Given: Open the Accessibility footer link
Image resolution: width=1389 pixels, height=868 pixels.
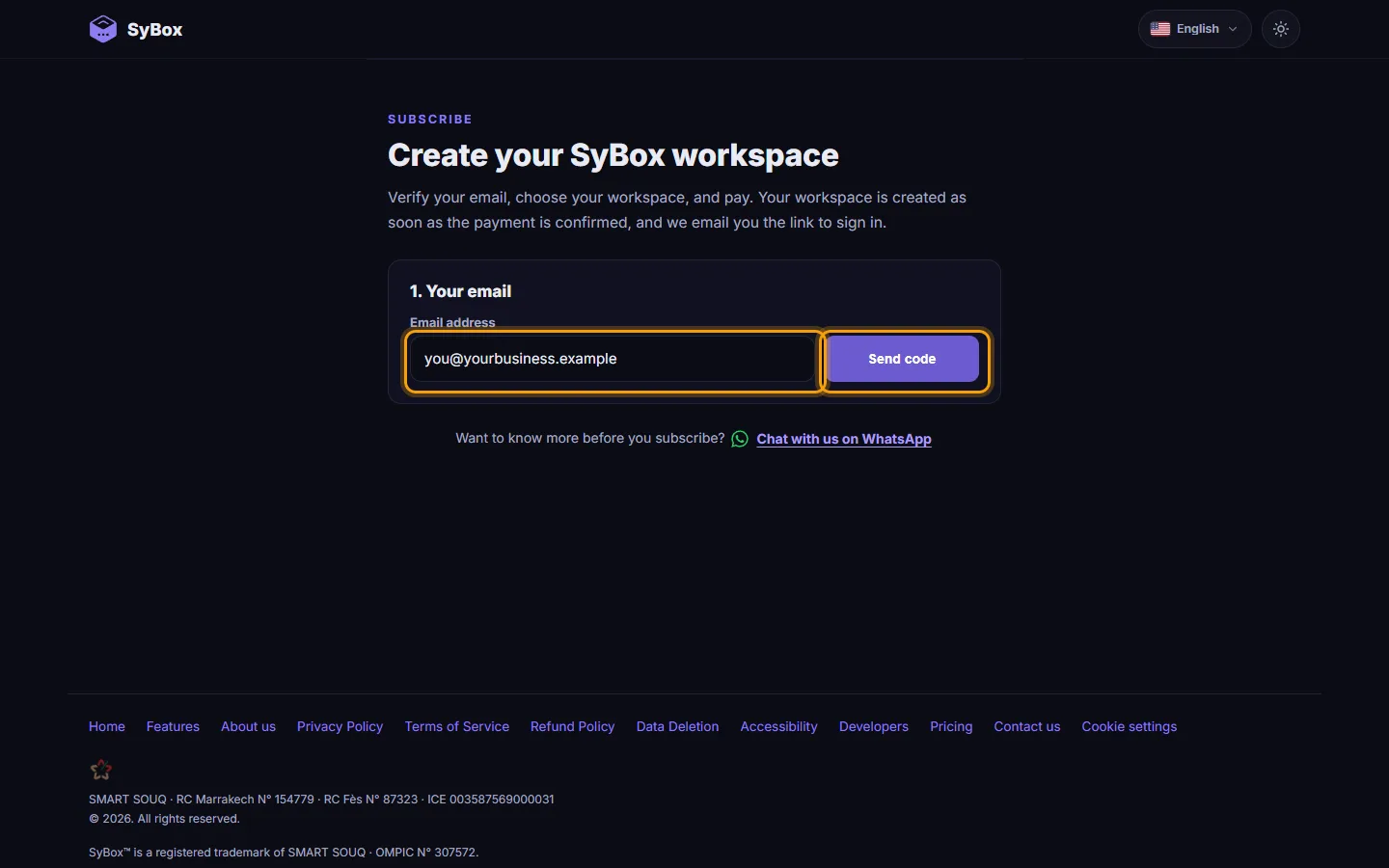Looking at the screenshot, I should [x=778, y=726].
